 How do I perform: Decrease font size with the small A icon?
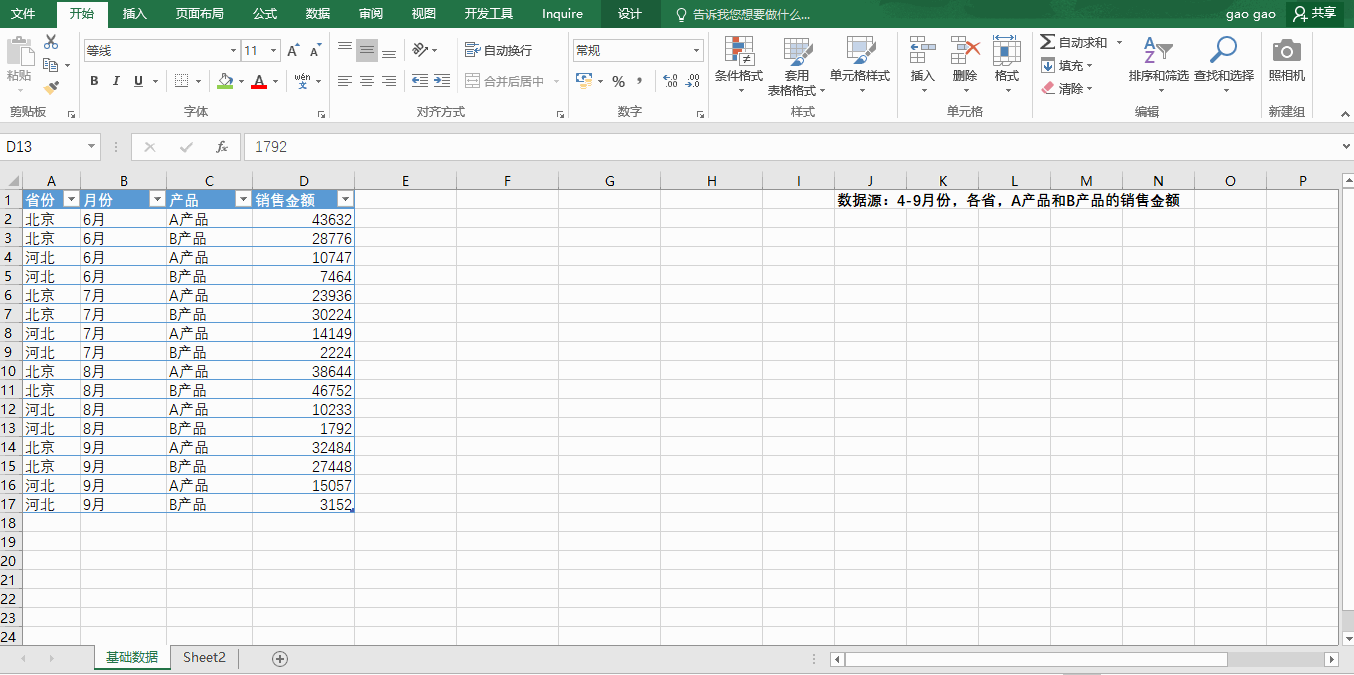coord(315,50)
